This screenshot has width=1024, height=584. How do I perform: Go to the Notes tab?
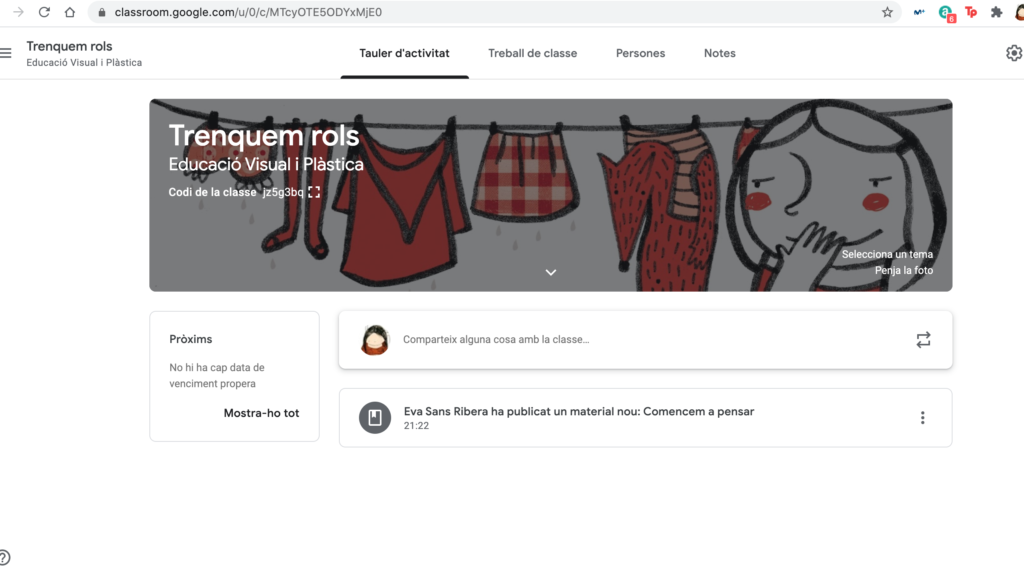[x=719, y=54]
